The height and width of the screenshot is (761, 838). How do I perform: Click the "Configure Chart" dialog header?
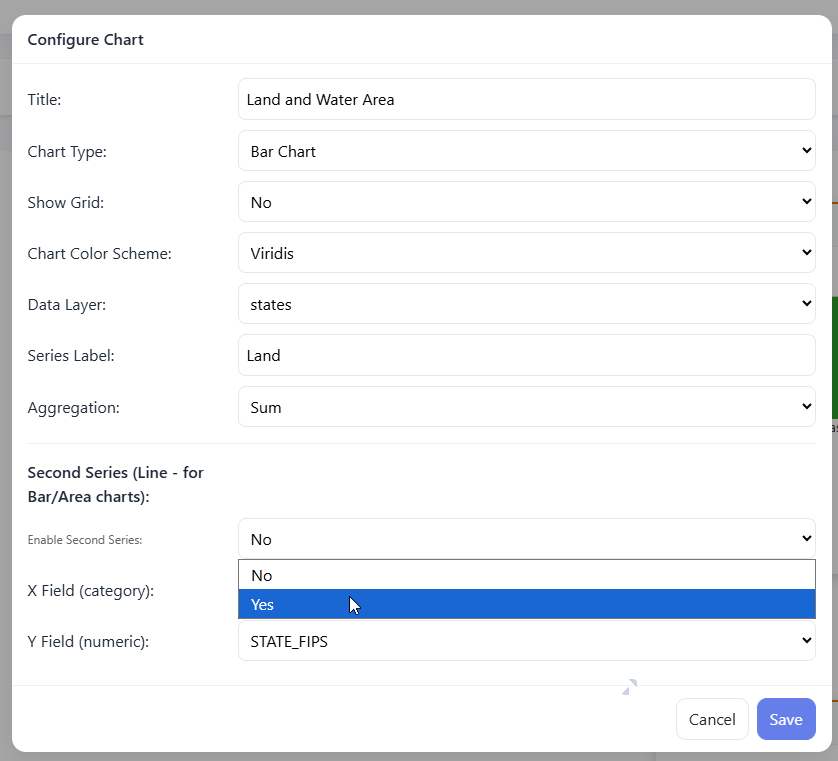coord(86,40)
